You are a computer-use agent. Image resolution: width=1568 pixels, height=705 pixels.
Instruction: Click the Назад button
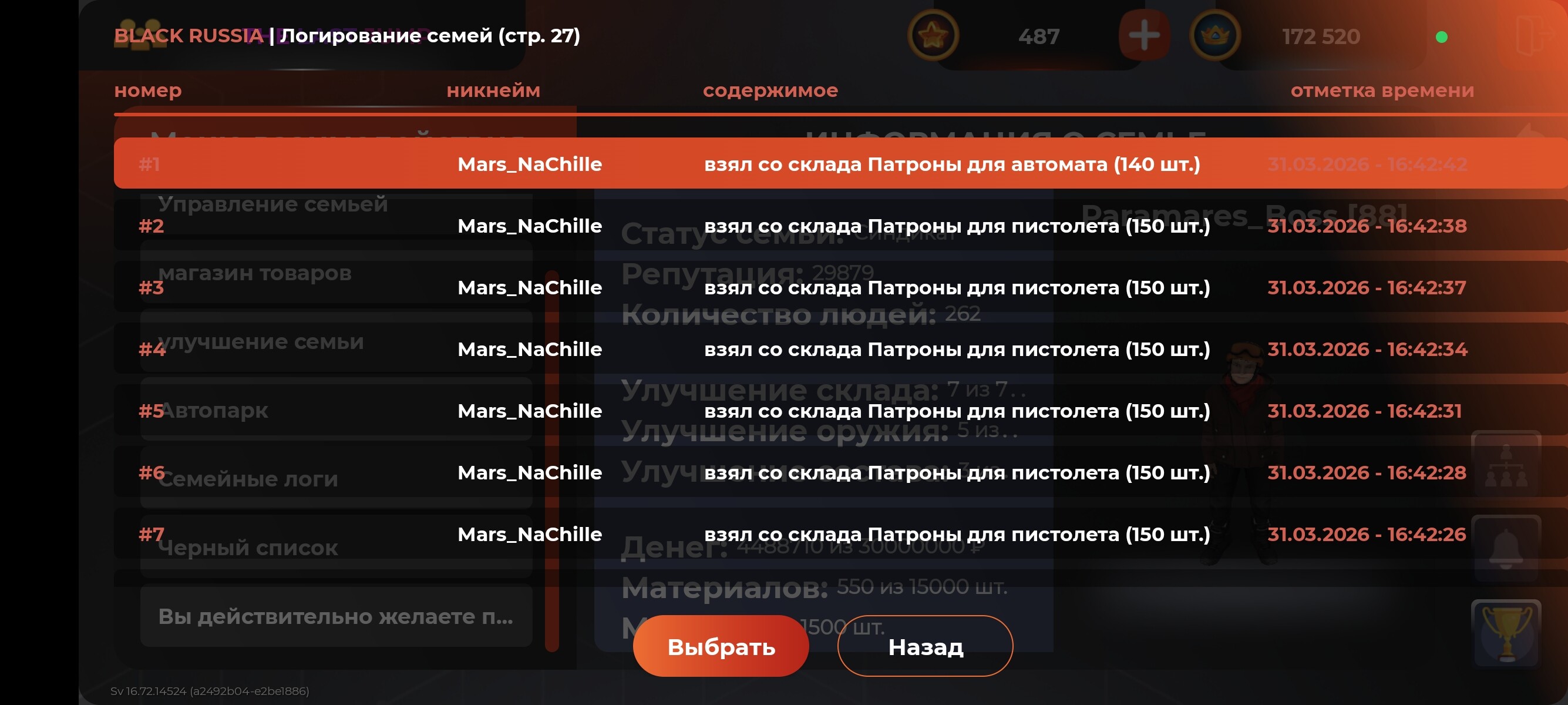[925, 646]
